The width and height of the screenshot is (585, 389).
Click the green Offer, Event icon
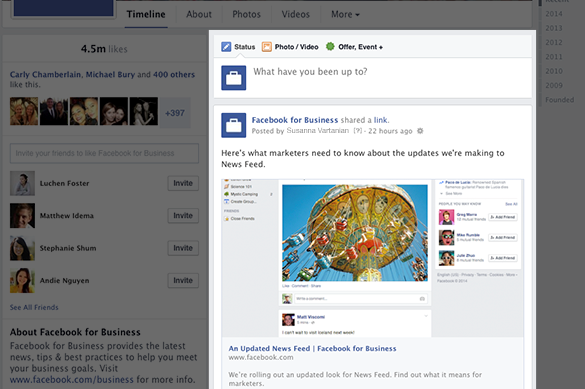330,47
